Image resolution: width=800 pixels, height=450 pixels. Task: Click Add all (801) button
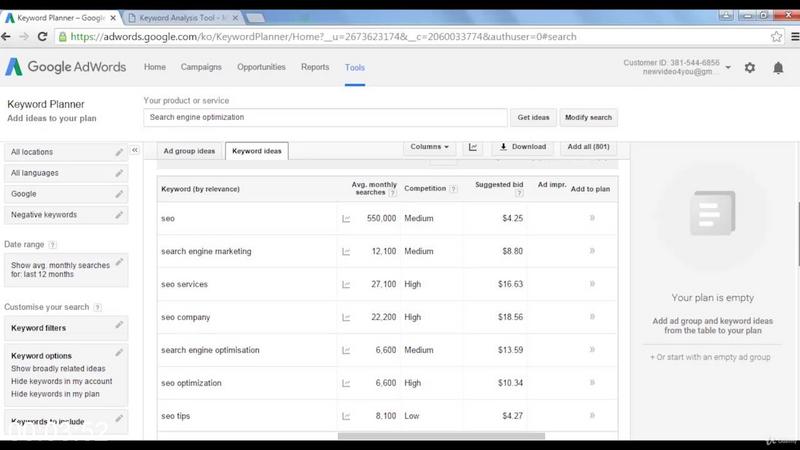click(588, 147)
